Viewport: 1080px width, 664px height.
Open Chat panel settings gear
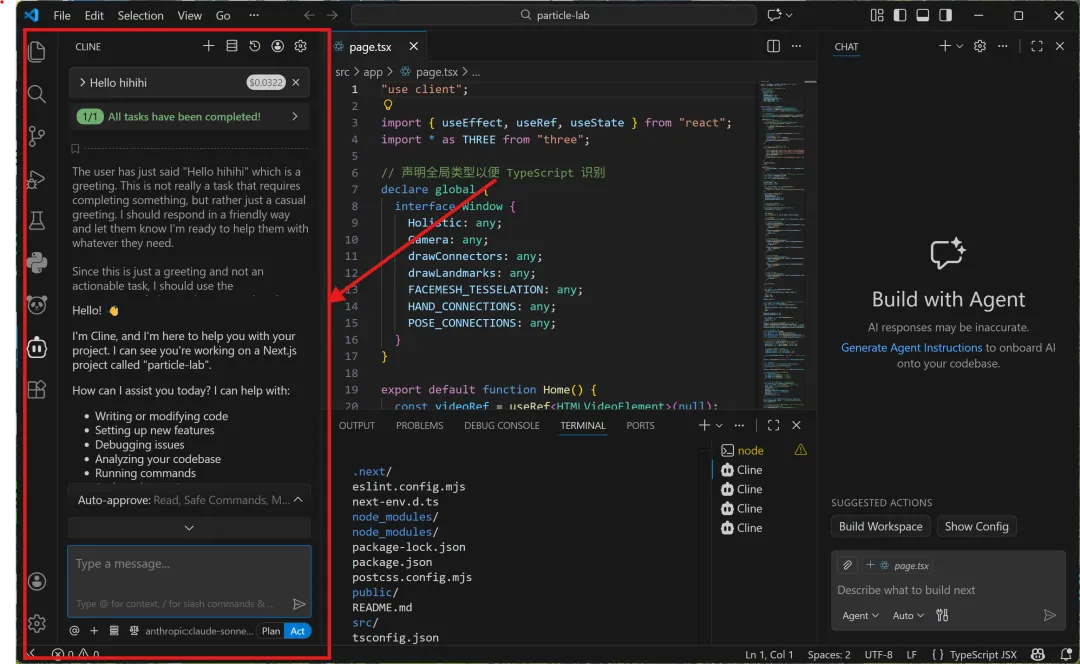pyautogui.click(x=979, y=46)
